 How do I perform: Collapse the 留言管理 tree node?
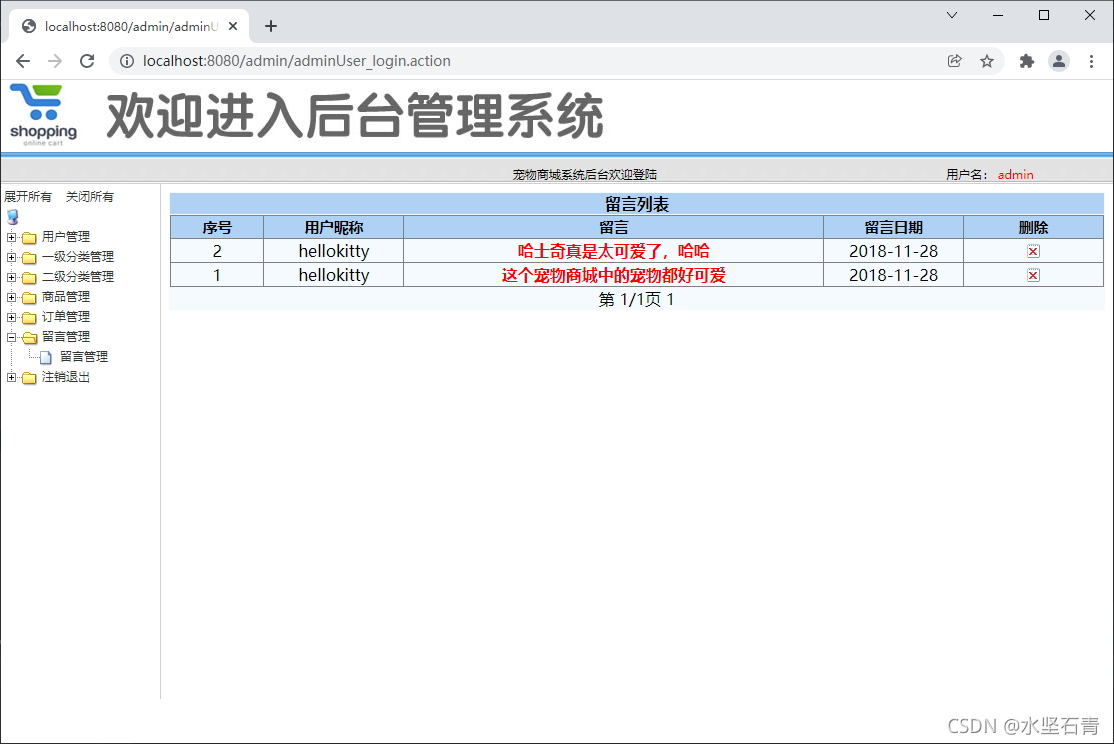(x=11, y=337)
